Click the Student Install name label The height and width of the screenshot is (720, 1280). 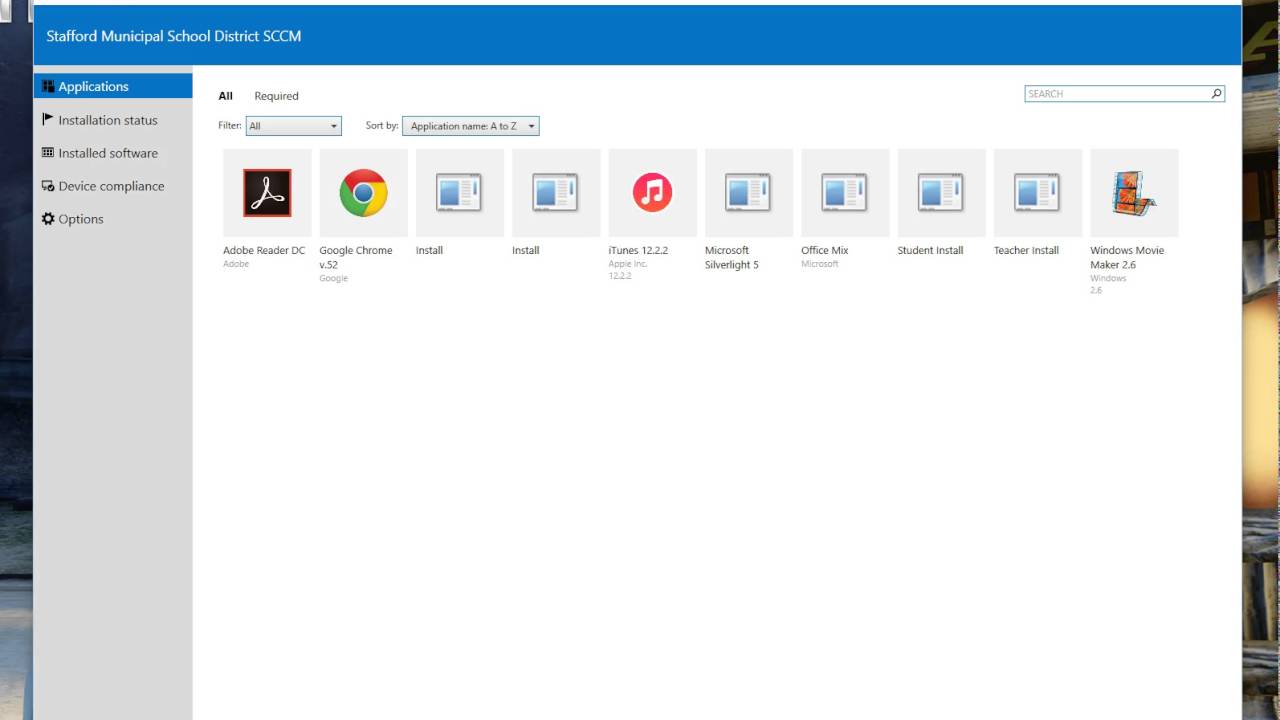tap(930, 250)
